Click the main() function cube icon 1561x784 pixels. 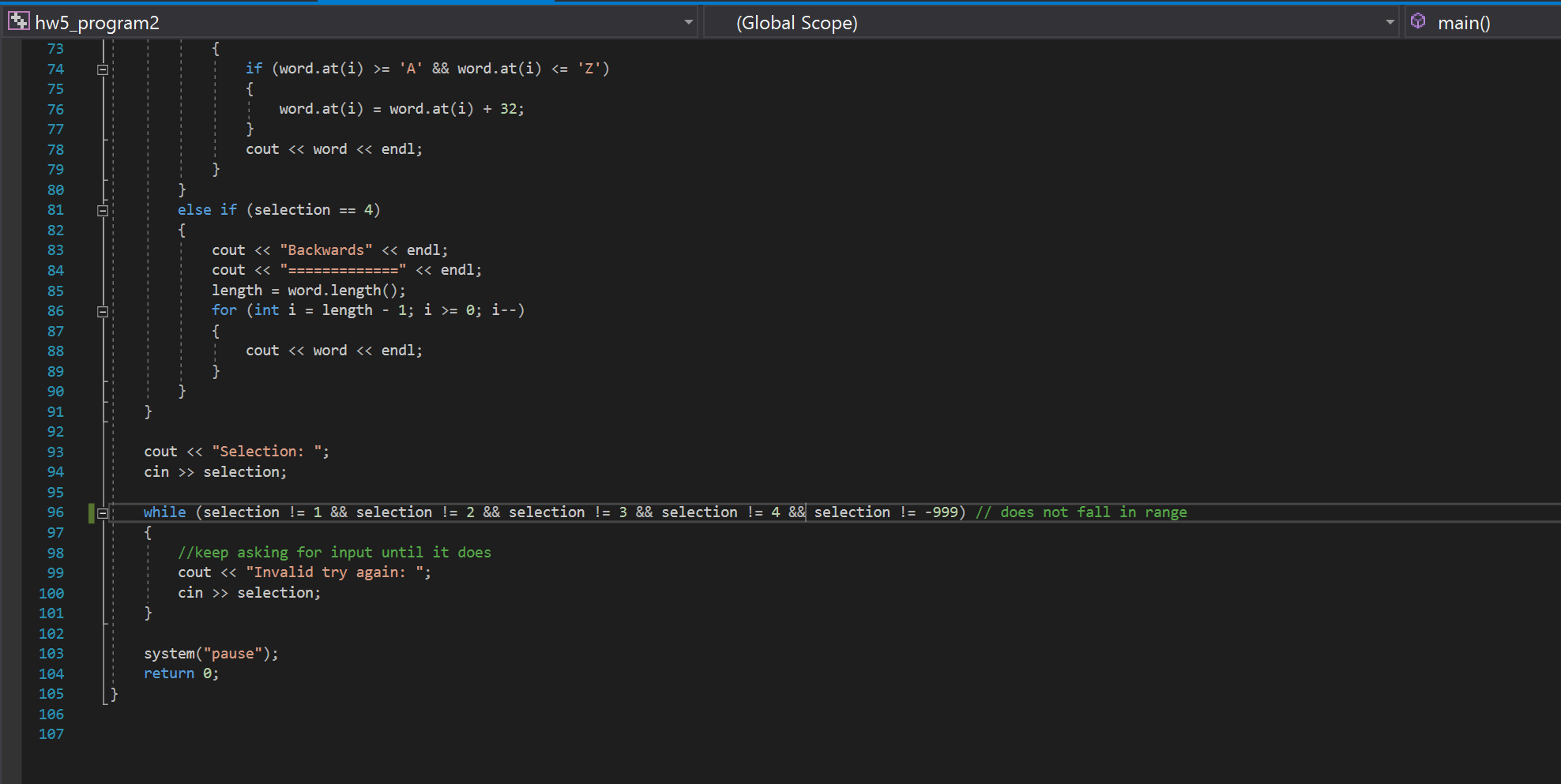click(1418, 21)
